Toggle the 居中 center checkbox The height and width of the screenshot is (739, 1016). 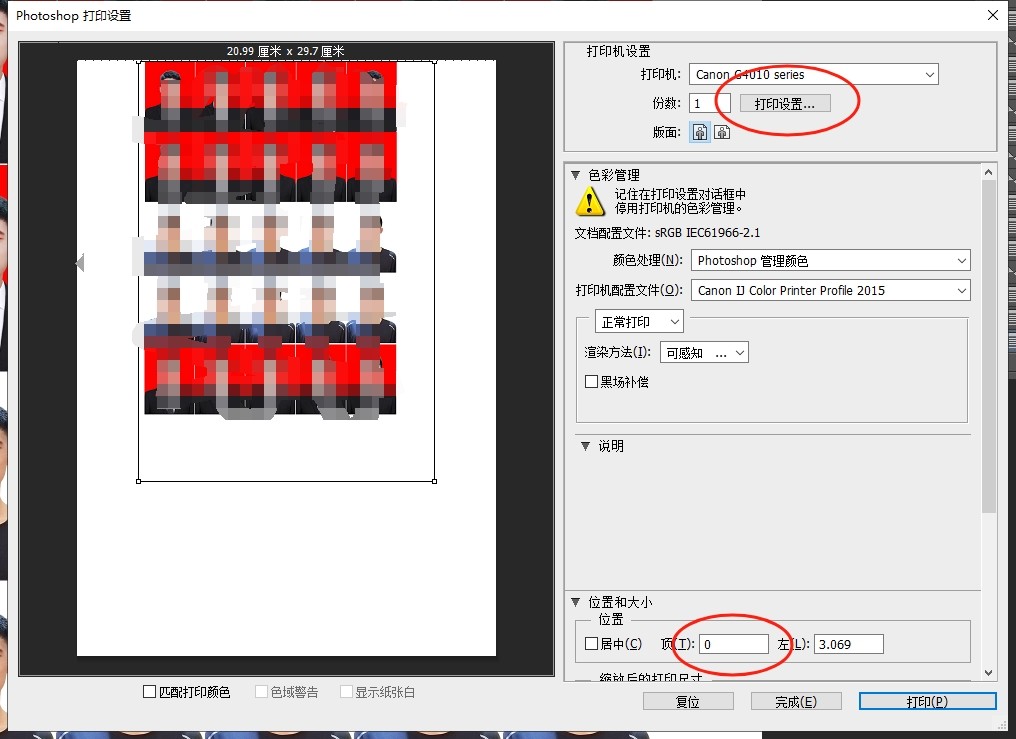(x=591, y=644)
